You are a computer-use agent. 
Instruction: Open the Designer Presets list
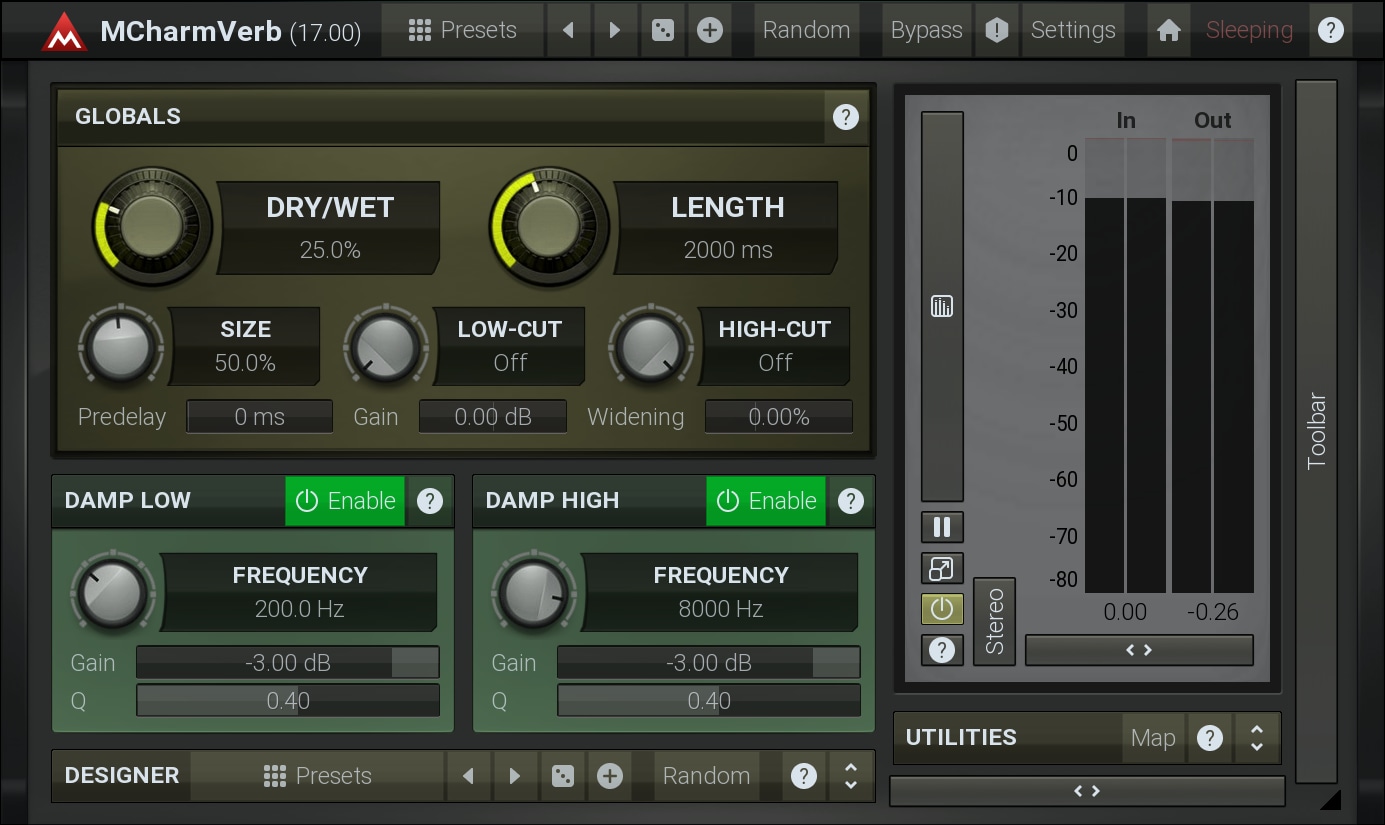(x=317, y=776)
